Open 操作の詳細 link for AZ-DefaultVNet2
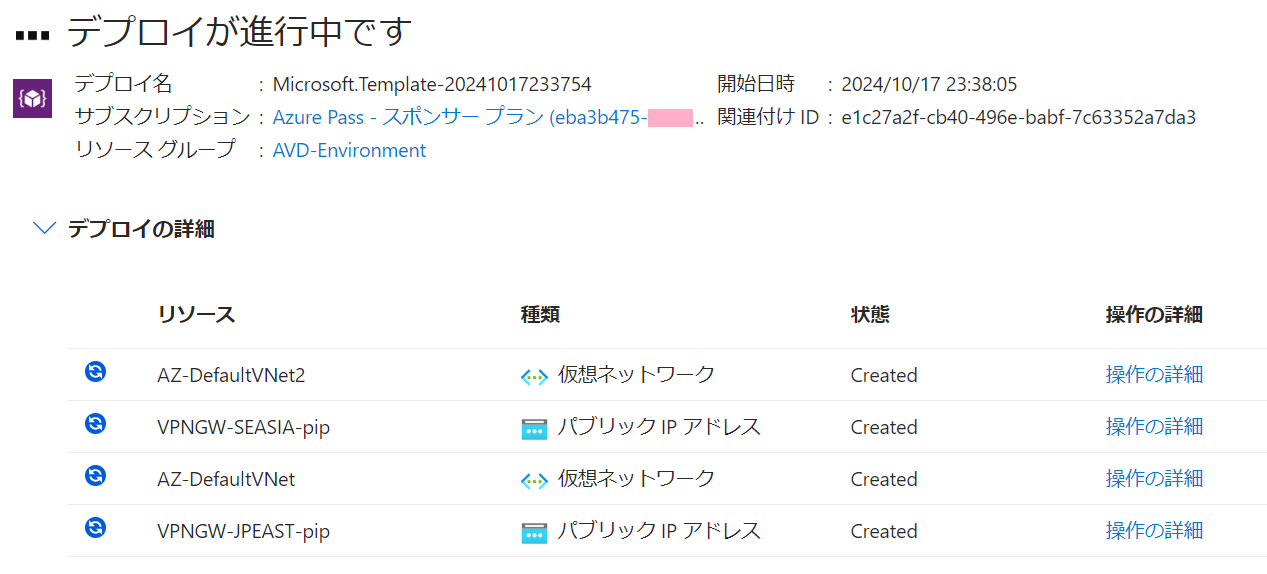Screen dimensions: 1267x574 point(1154,374)
